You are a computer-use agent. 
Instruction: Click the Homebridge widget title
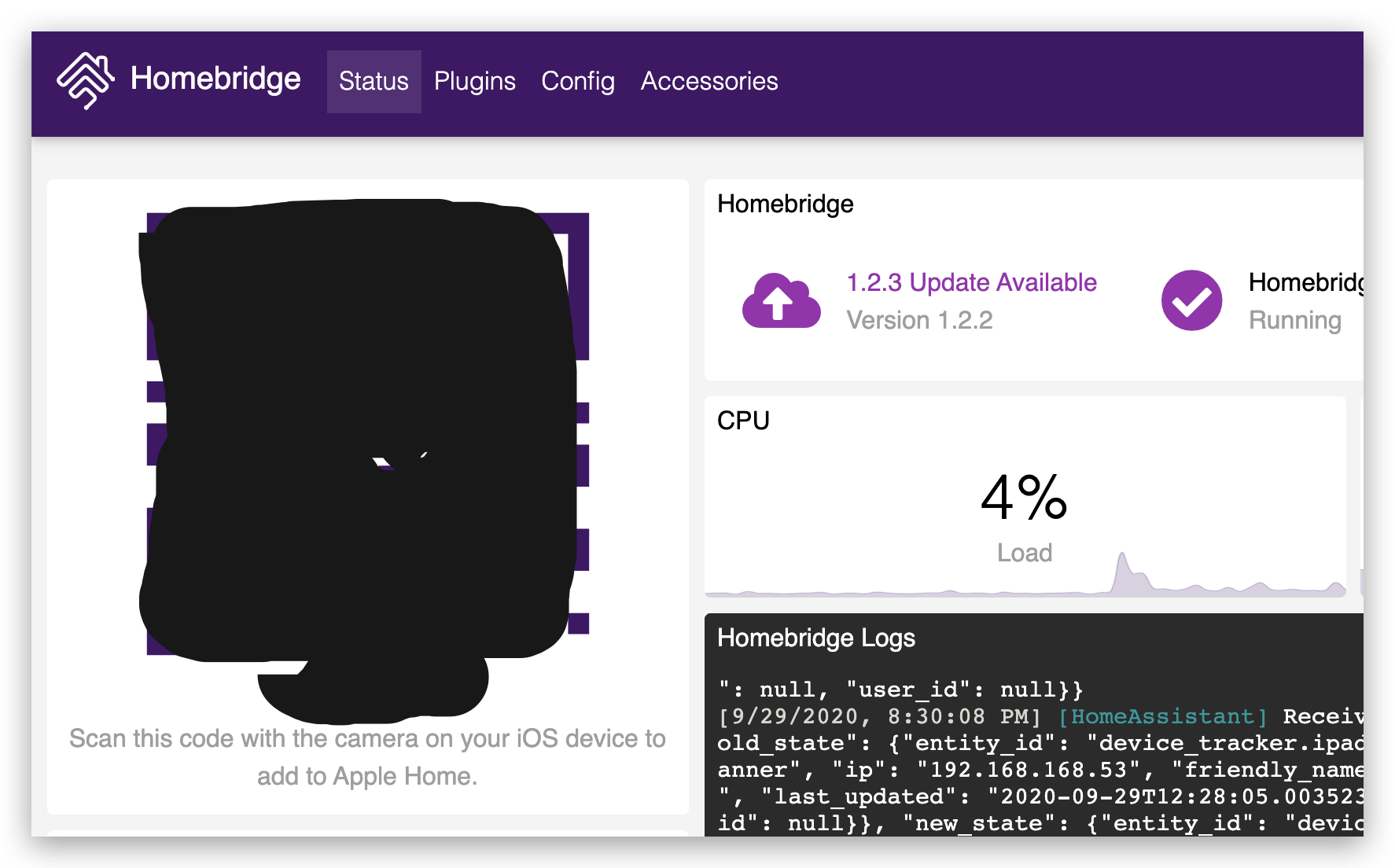click(x=785, y=204)
